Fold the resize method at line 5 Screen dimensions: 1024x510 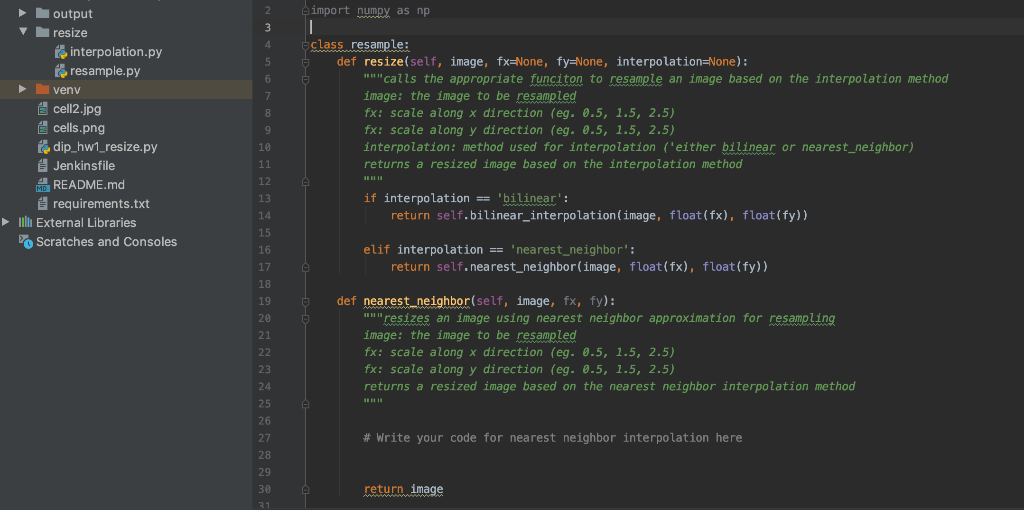coord(305,61)
